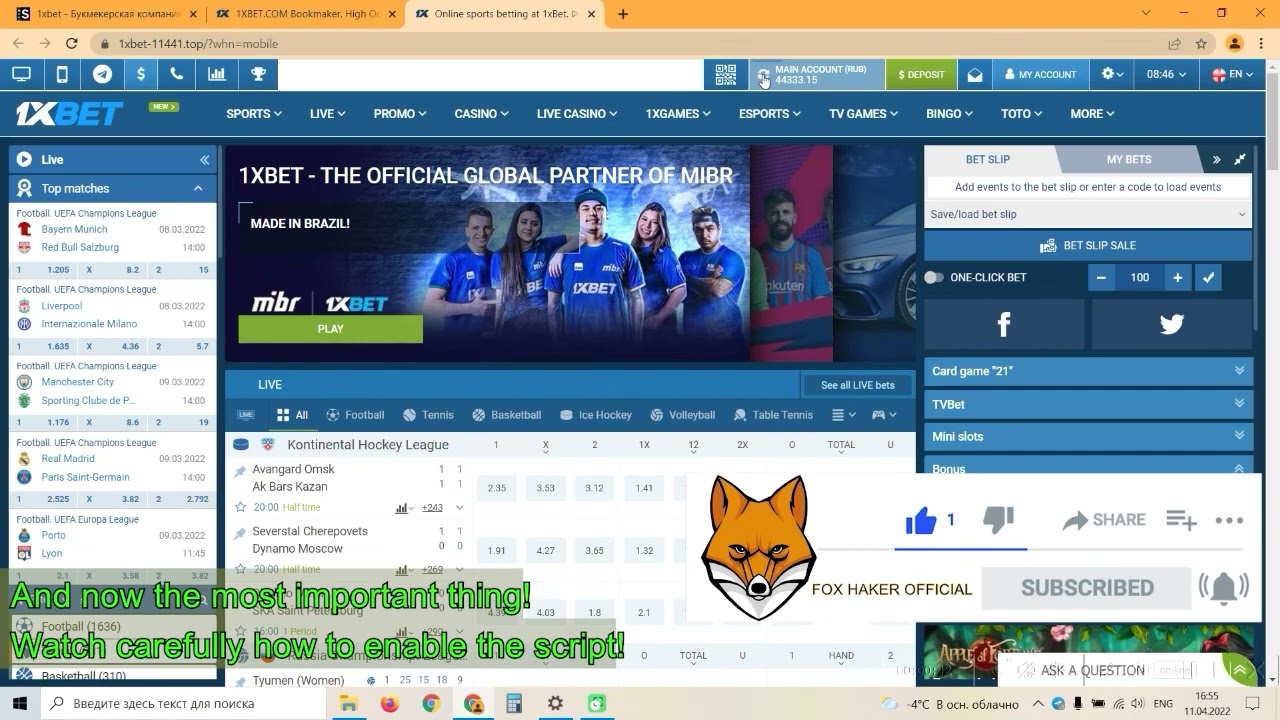The height and width of the screenshot is (720, 1280).
Task: Switch to the BET SLIP tab
Action: (x=988, y=160)
